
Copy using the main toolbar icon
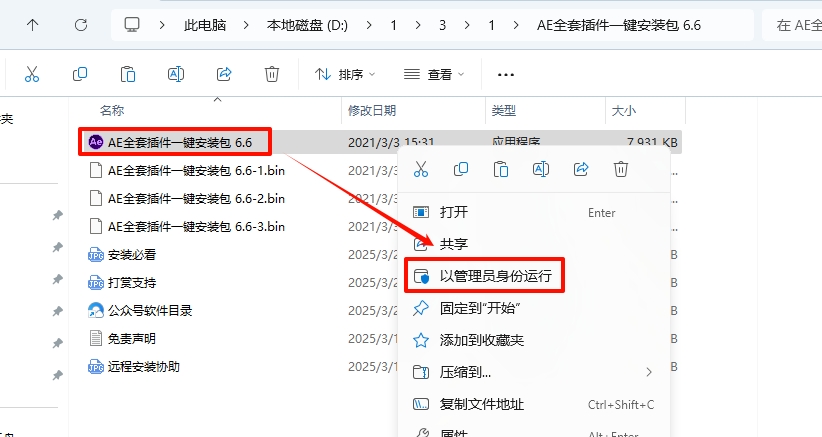(x=80, y=74)
